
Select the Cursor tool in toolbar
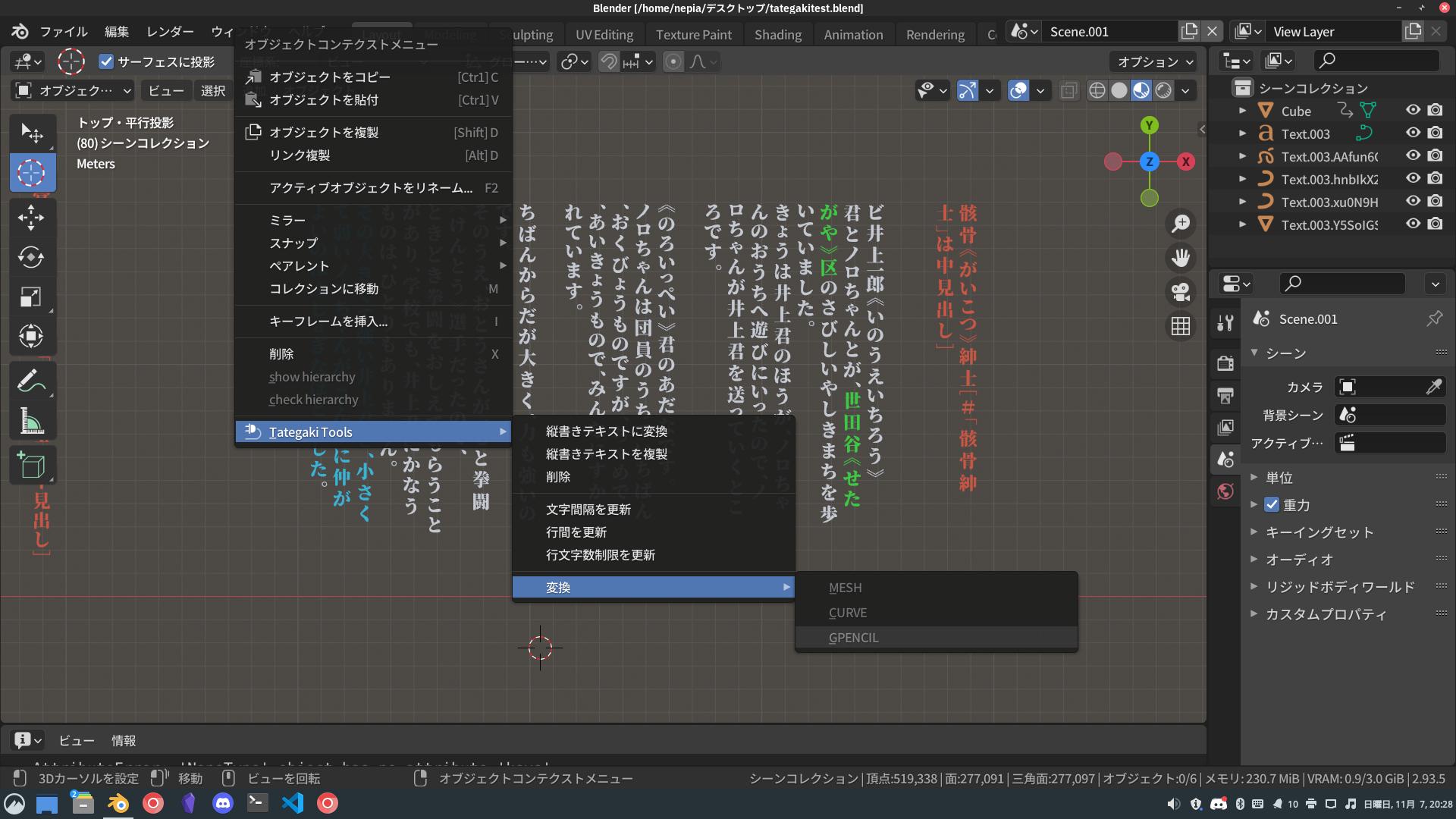coord(32,173)
